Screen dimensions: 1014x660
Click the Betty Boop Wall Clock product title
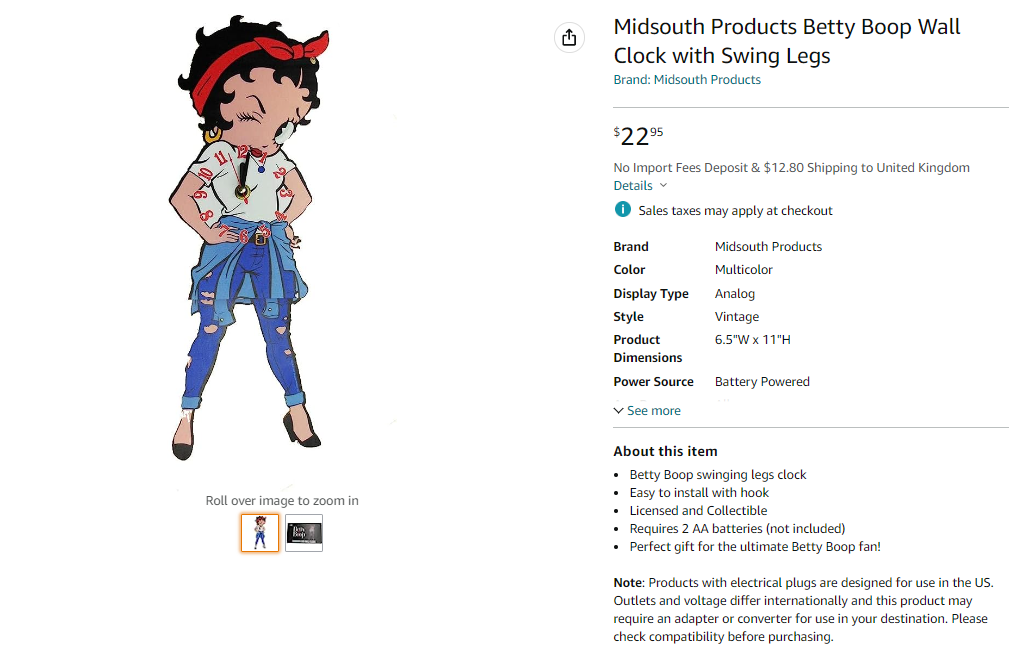[786, 41]
